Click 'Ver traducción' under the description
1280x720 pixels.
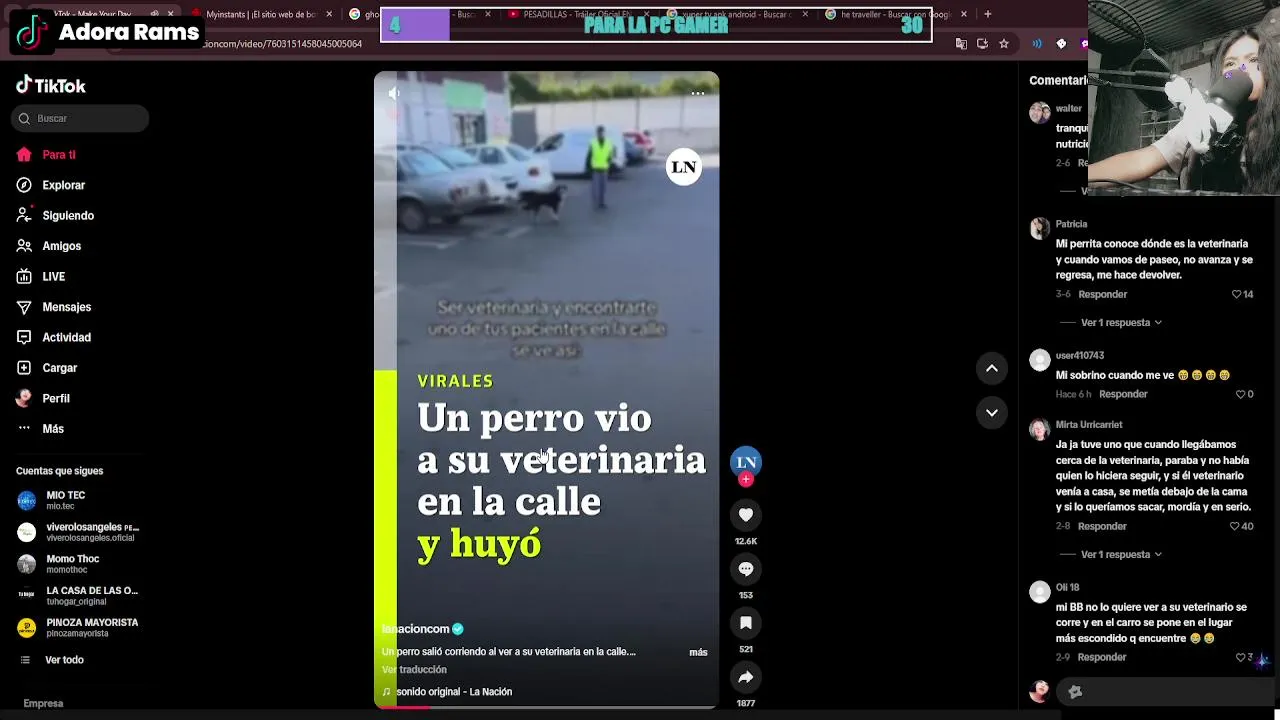pos(414,670)
